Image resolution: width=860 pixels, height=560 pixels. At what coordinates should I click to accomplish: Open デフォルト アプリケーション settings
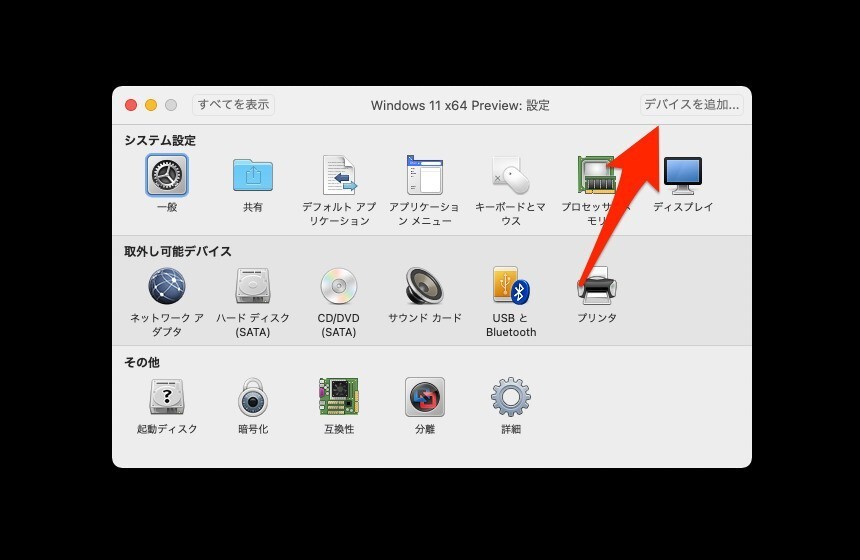point(339,175)
